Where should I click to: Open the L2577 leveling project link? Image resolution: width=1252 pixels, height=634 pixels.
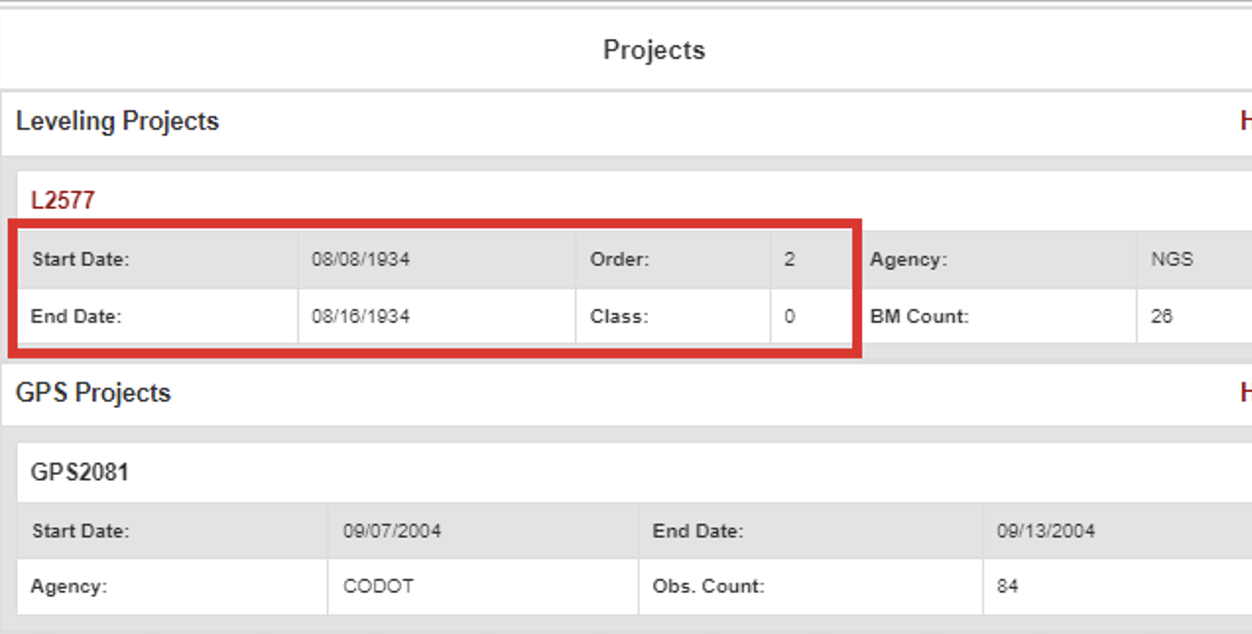[62, 200]
